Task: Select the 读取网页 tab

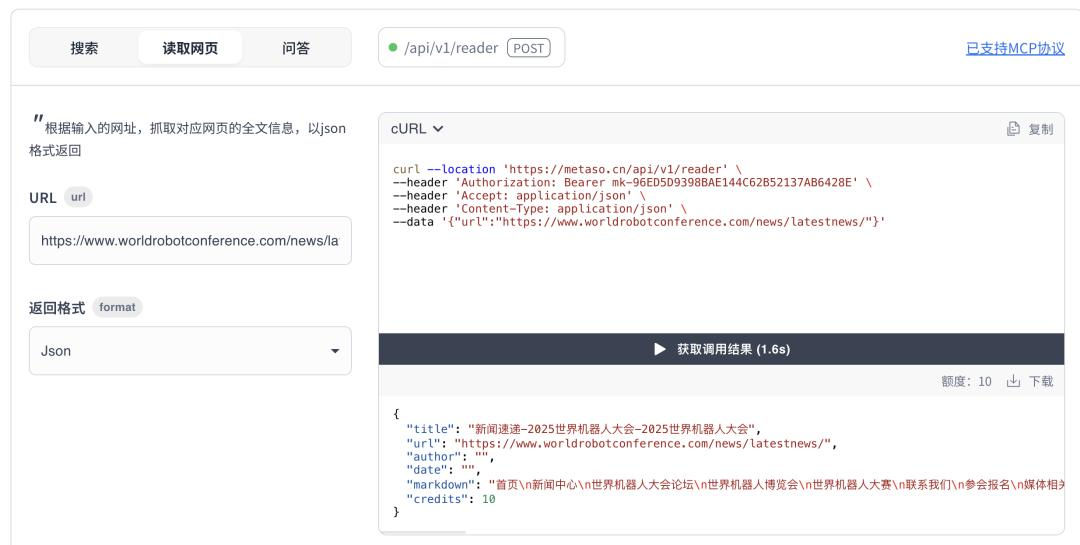Action: pos(190,48)
